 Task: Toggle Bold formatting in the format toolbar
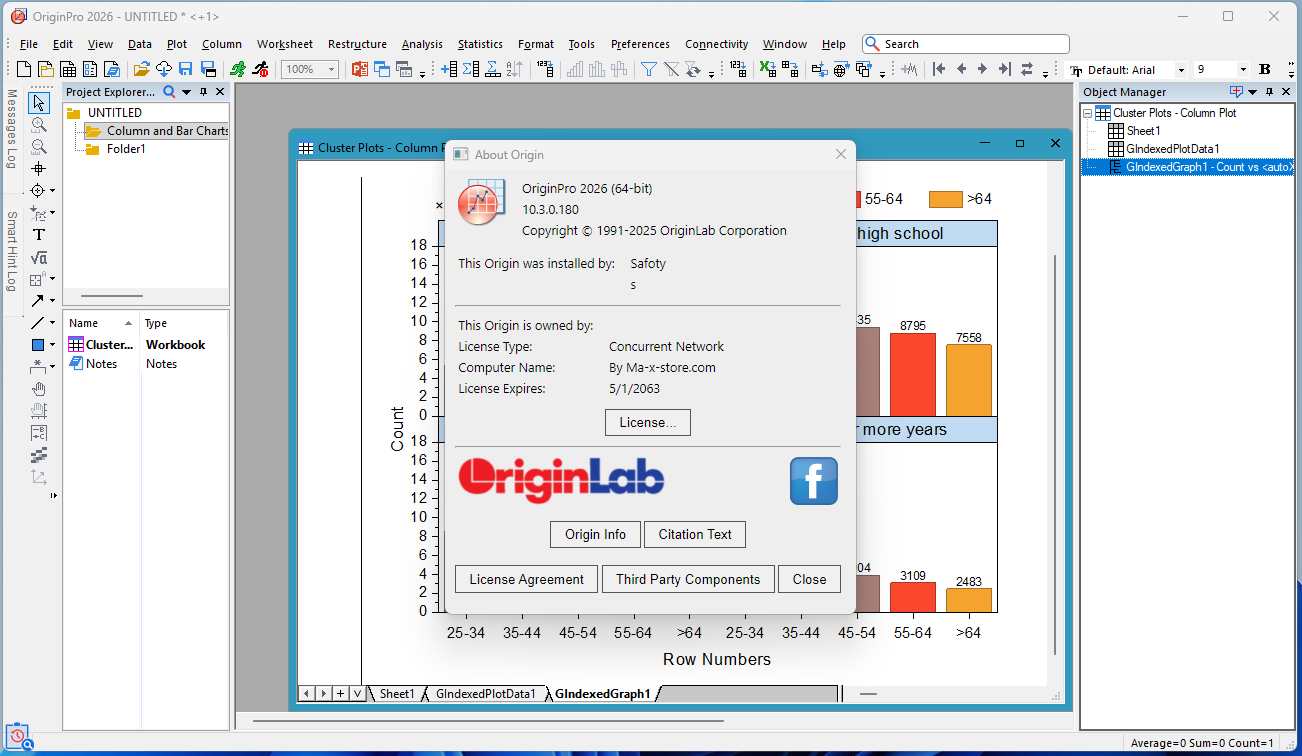click(1264, 70)
